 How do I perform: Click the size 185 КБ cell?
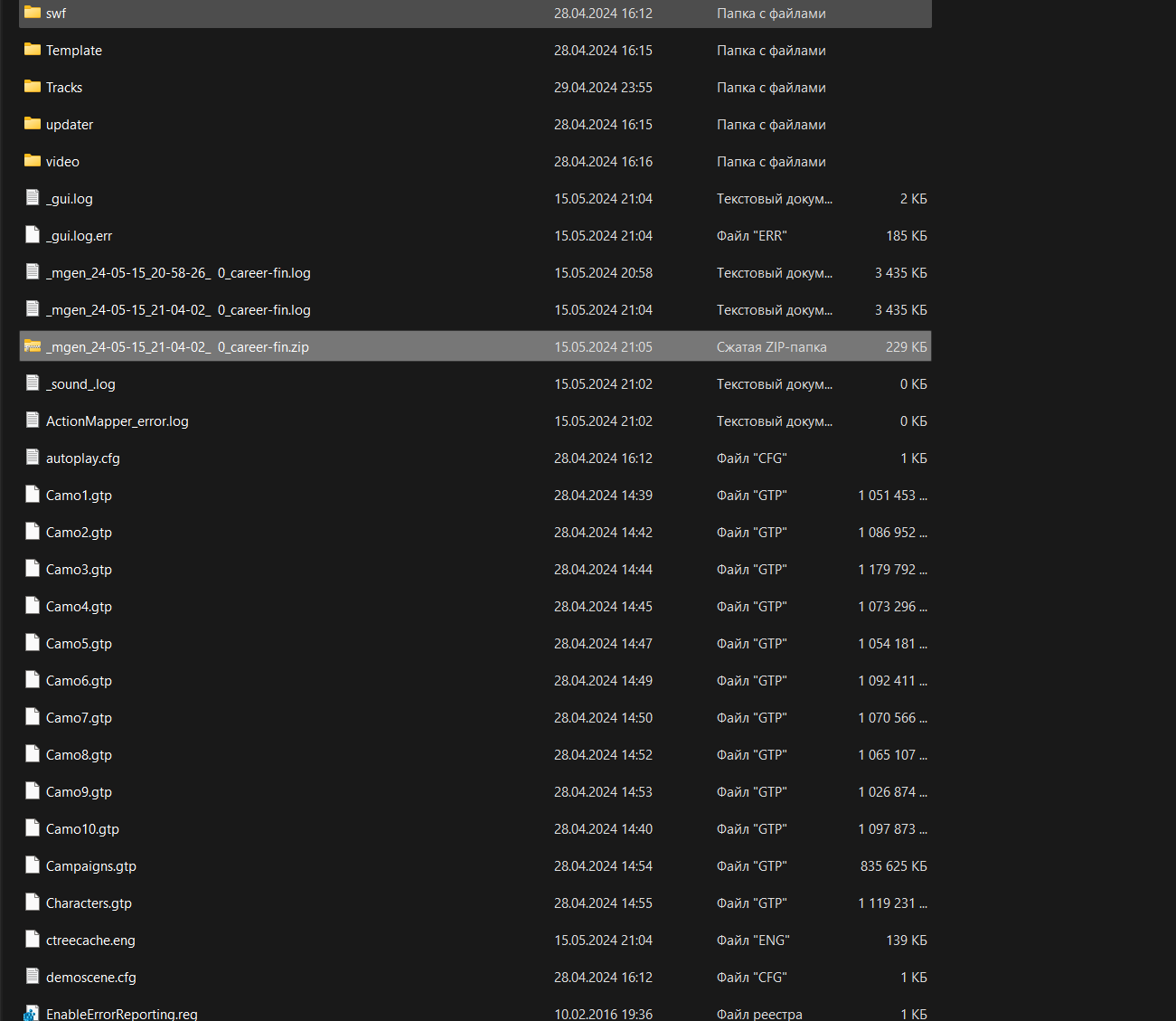(x=907, y=236)
